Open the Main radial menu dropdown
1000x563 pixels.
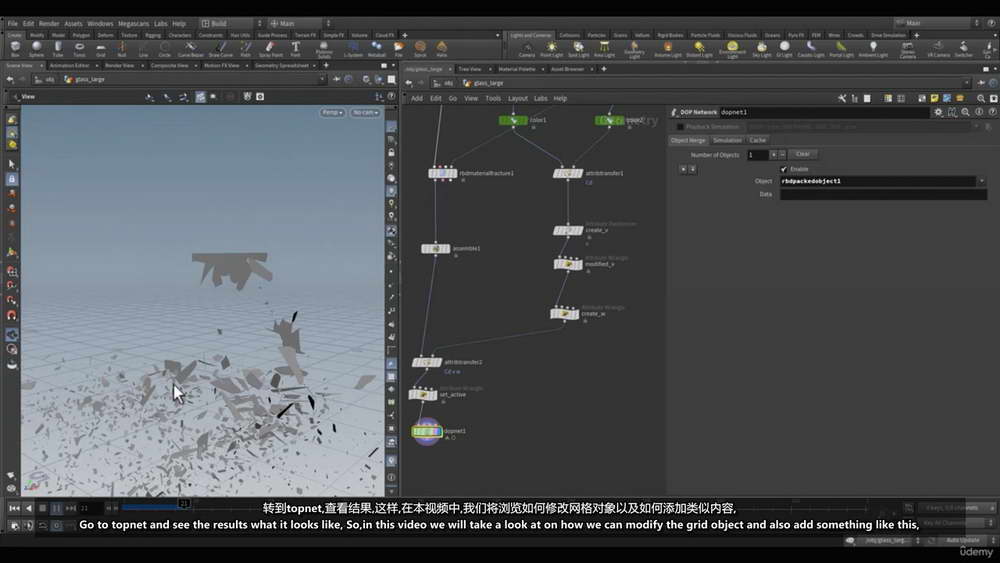coord(300,23)
